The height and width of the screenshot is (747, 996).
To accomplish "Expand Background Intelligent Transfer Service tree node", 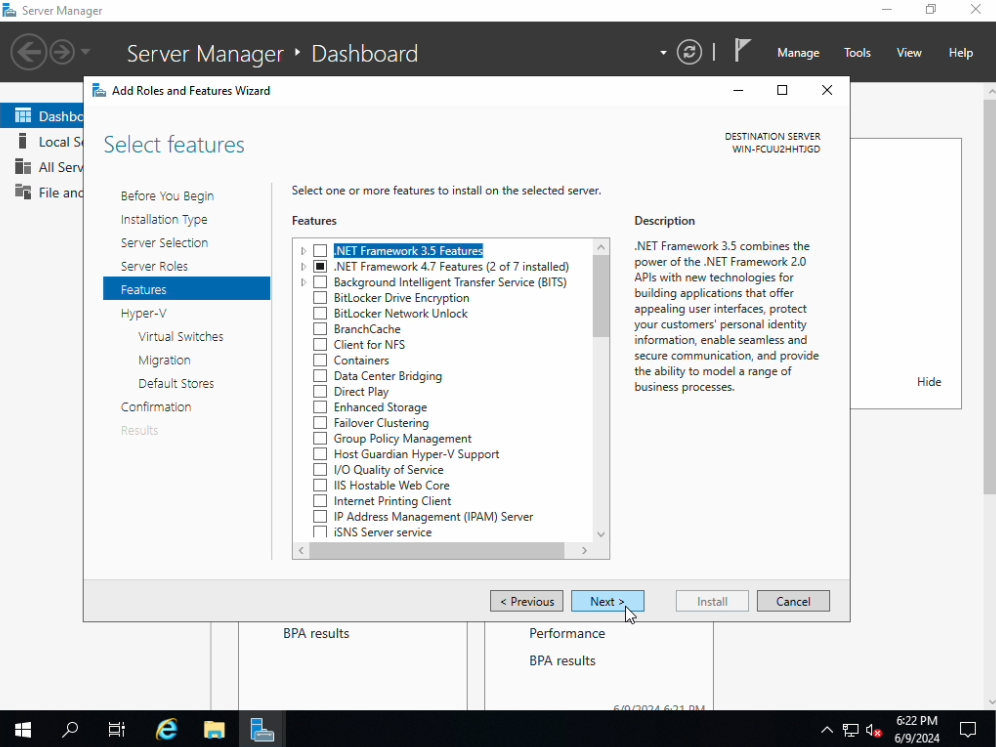I will click(x=304, y=283).
